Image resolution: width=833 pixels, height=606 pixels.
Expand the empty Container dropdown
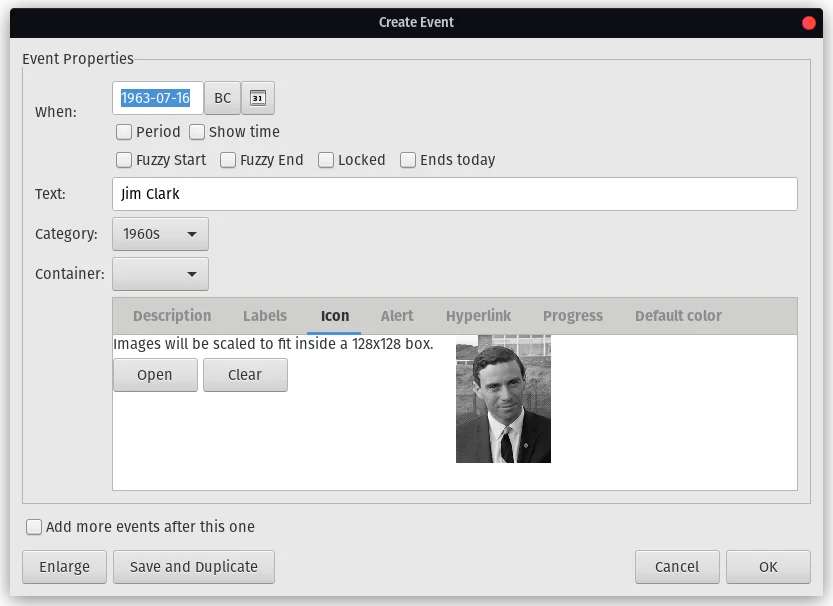tap(160, 273)
